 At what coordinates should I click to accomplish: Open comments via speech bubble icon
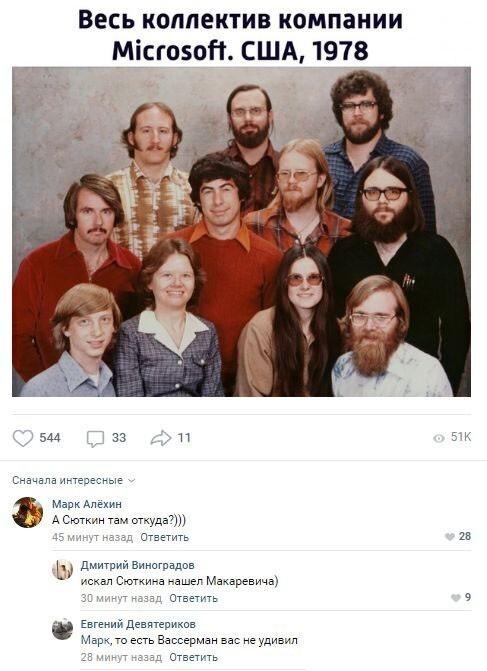coord(95,439)
